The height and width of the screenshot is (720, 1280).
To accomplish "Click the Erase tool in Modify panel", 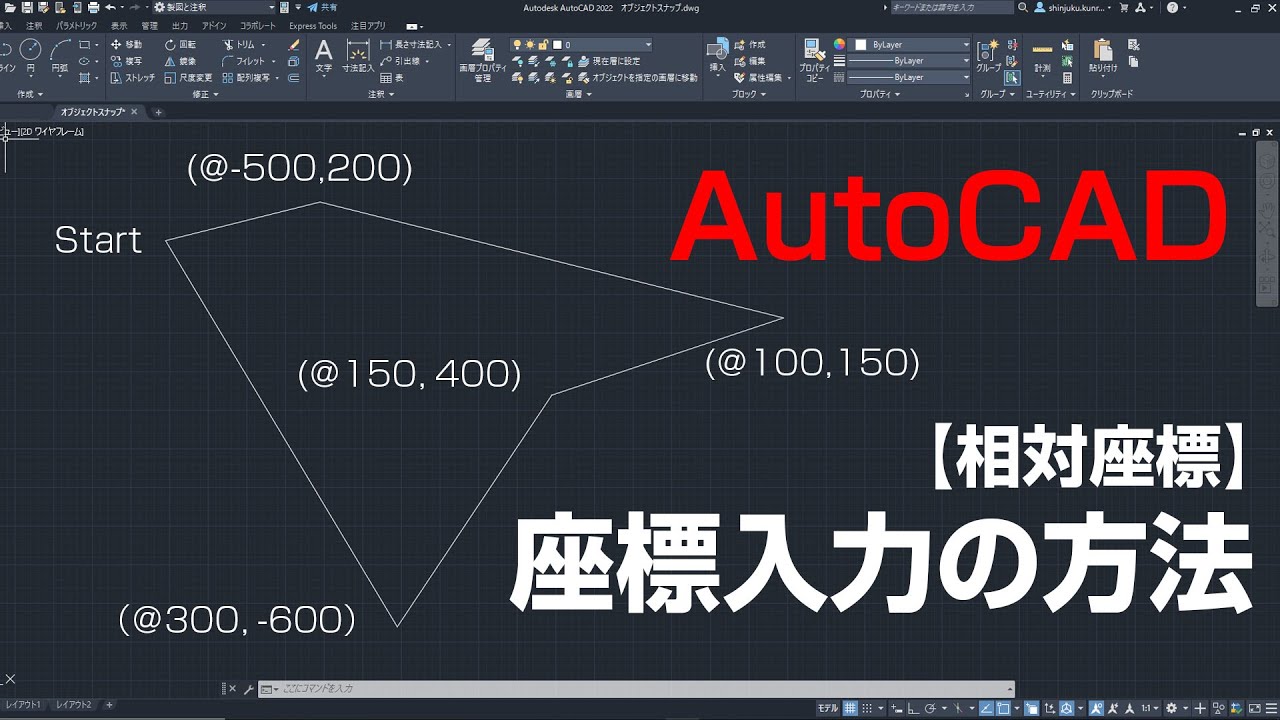I will 293,45.
